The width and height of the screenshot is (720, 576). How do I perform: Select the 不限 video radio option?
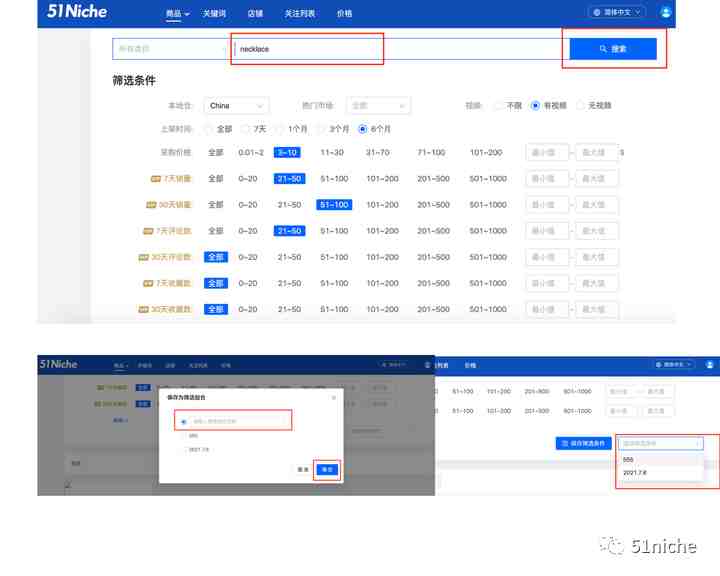pos(498,106)
